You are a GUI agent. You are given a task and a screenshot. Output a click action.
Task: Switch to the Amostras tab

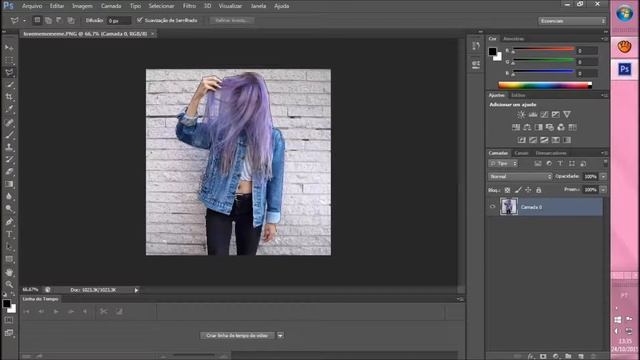[x=513, y=39]
